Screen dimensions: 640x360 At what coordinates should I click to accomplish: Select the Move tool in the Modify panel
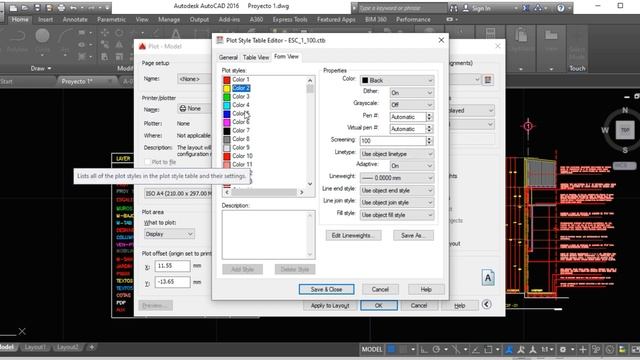[x=104, y=33]
